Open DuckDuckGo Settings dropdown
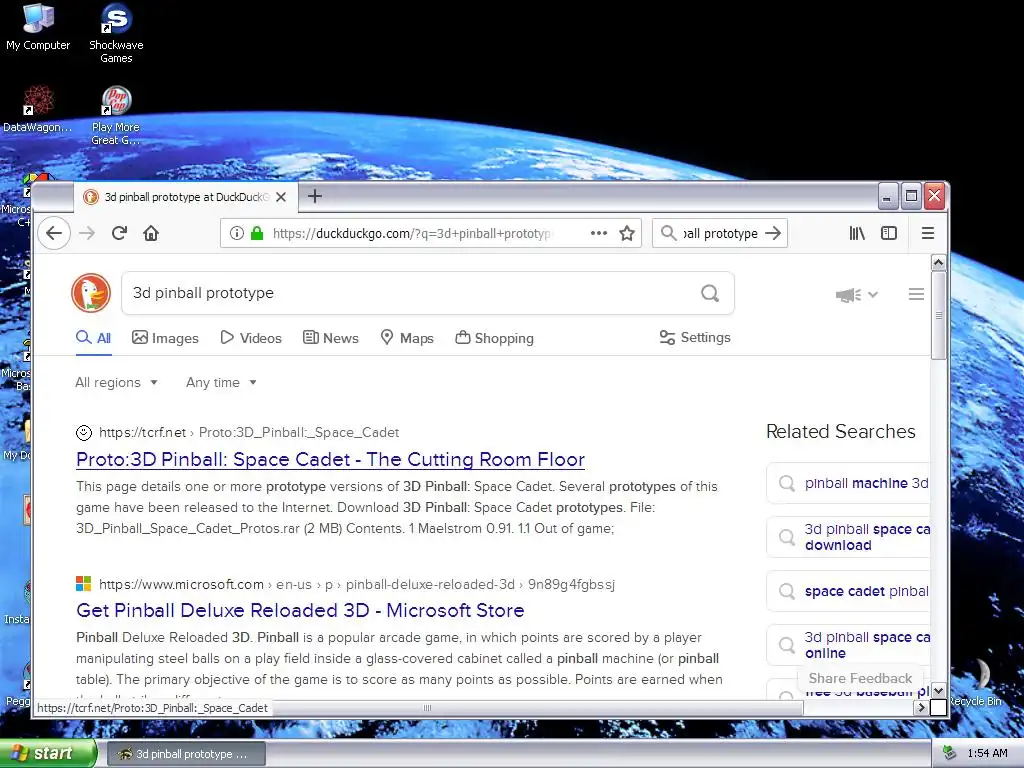 point(695,338)
